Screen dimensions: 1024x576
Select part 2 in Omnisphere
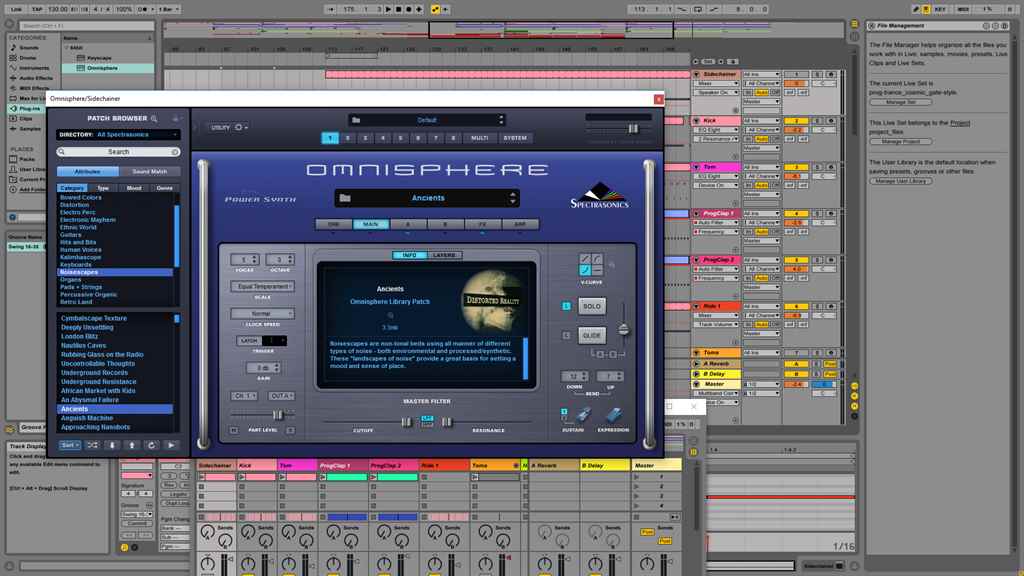click(x=348, y=138)
